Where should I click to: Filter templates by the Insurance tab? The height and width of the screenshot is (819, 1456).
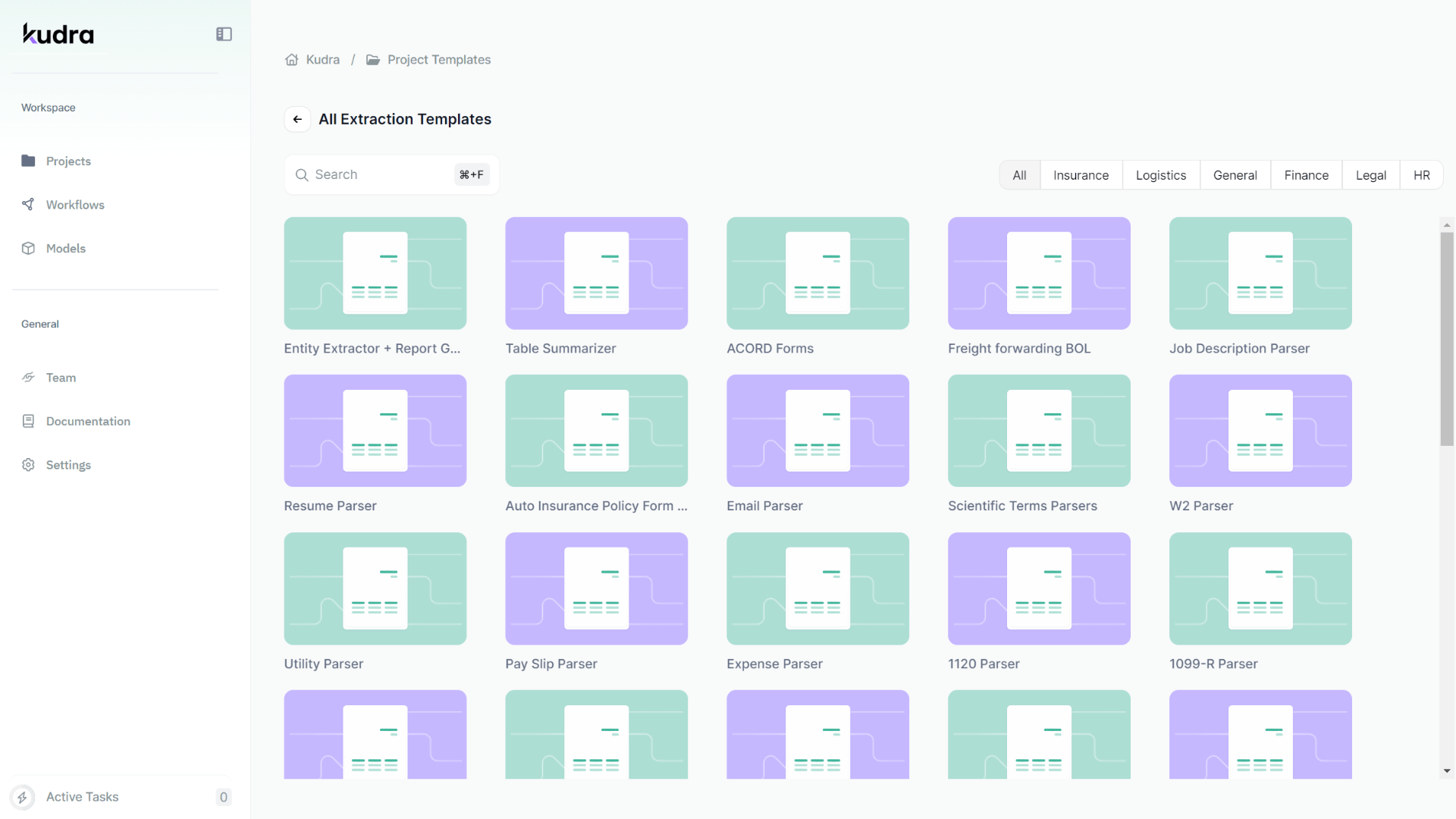click(1081, 175)
